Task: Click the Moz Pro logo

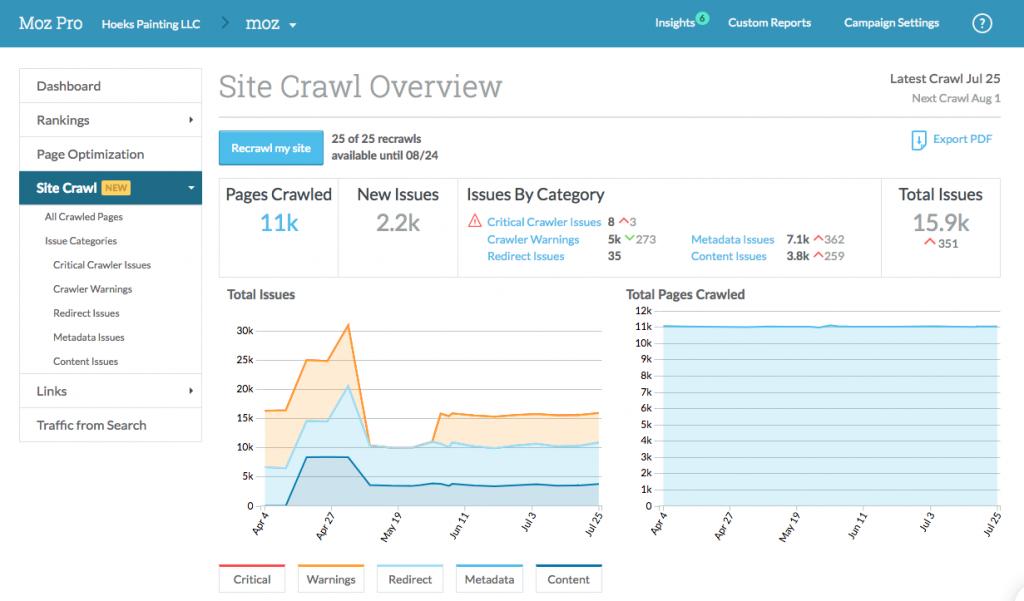Action: click(x=49, y=22)
